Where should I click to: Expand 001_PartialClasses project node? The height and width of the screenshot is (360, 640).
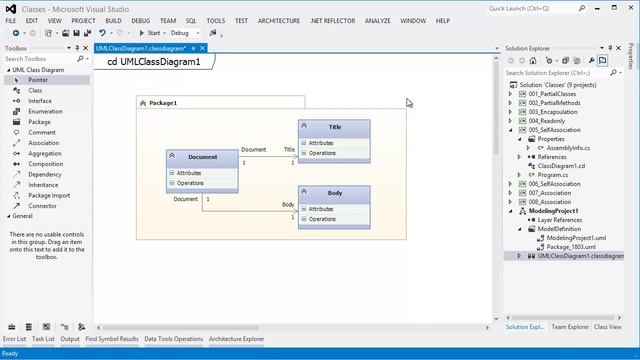click(510, 94)
